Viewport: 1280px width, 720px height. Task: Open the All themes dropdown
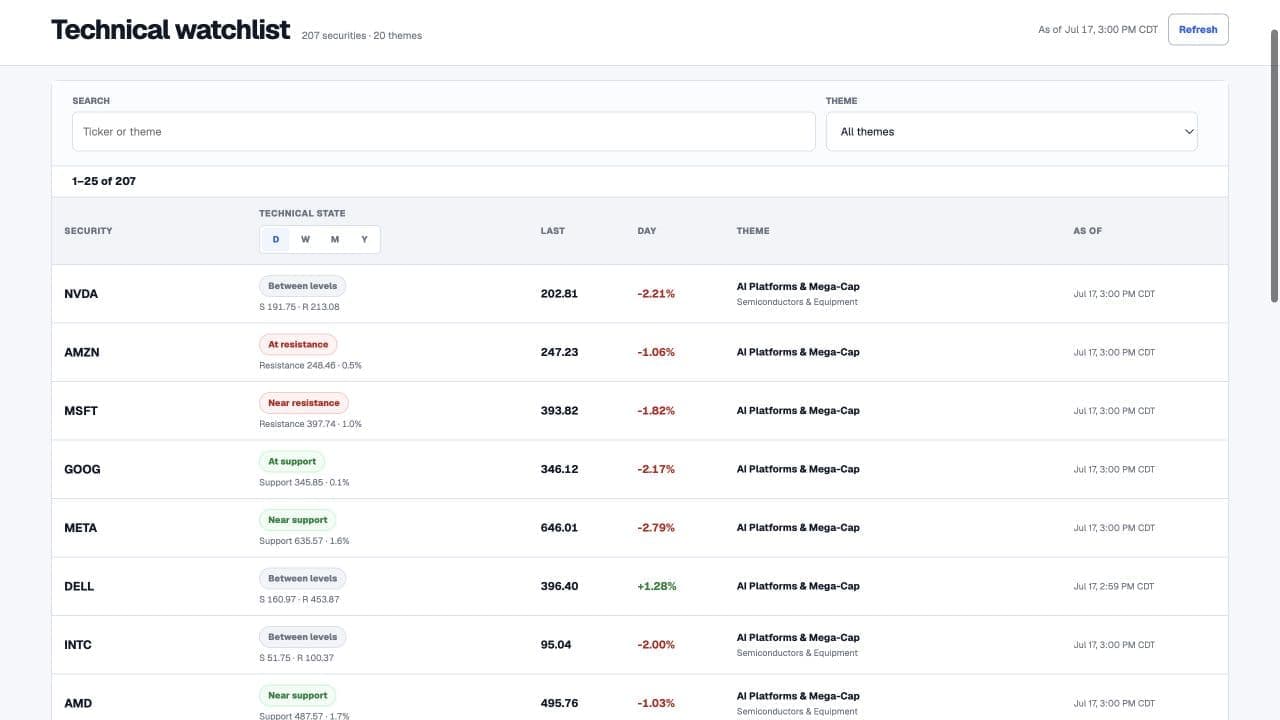(x=1011, y=132)
